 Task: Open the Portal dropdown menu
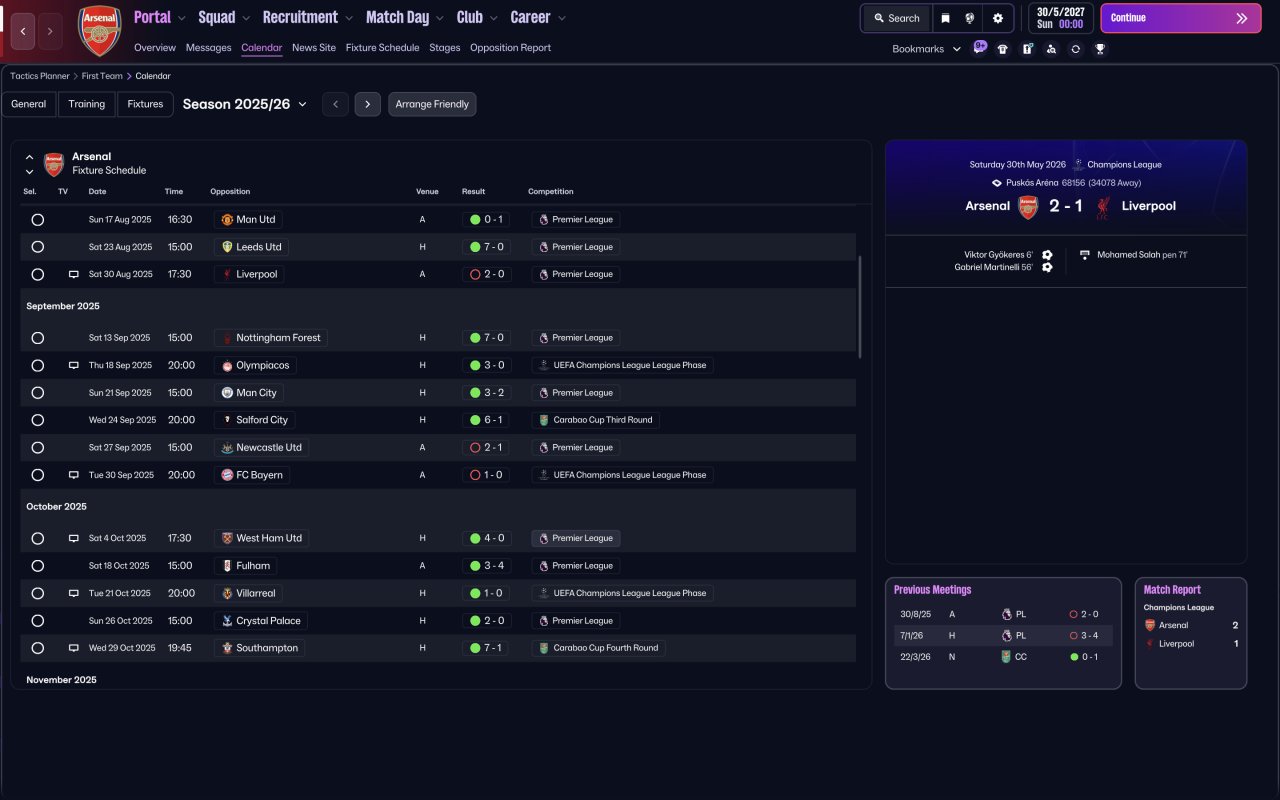(x=160, y=17)
